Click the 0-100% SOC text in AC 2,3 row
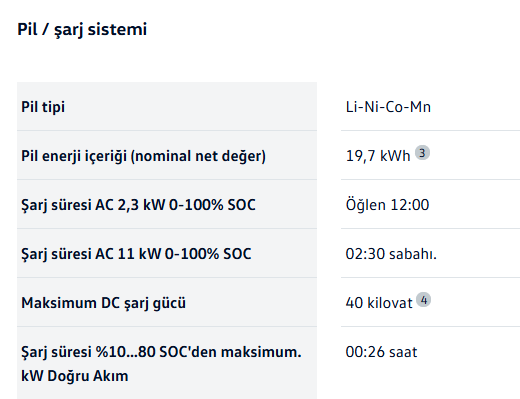Viewport: 520px width, 399px height. point(212,205)
